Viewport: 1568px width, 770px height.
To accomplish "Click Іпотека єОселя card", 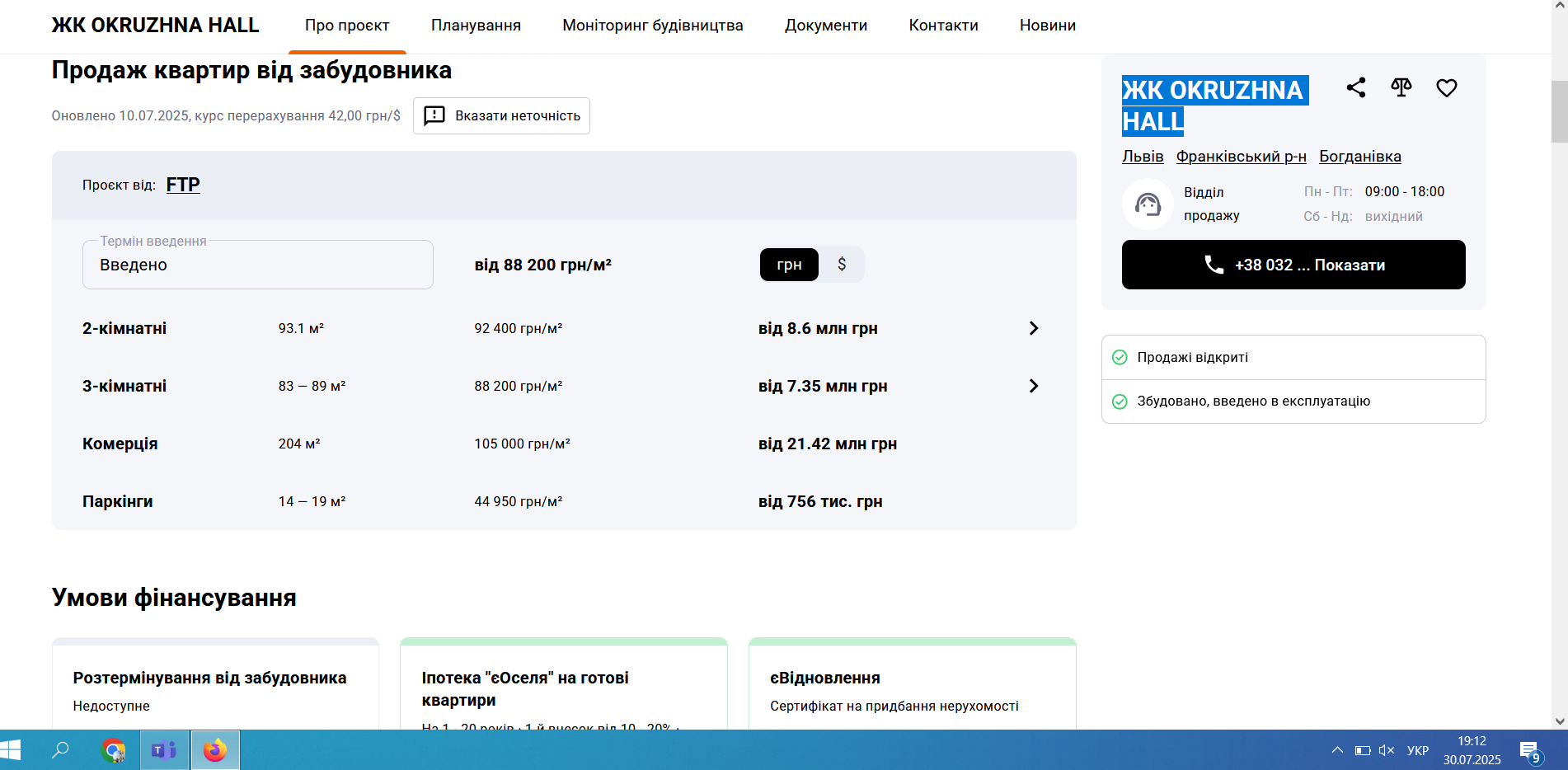I will 564,684.
